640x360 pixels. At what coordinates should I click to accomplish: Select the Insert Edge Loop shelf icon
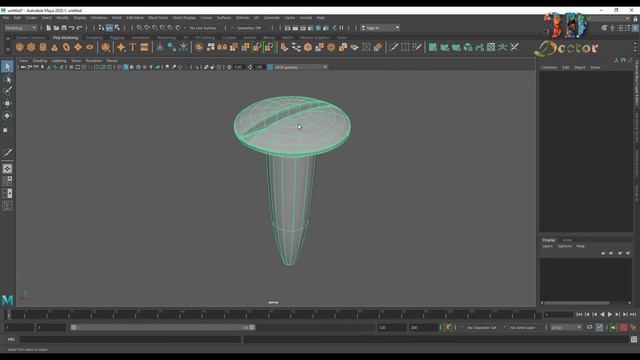405,47
